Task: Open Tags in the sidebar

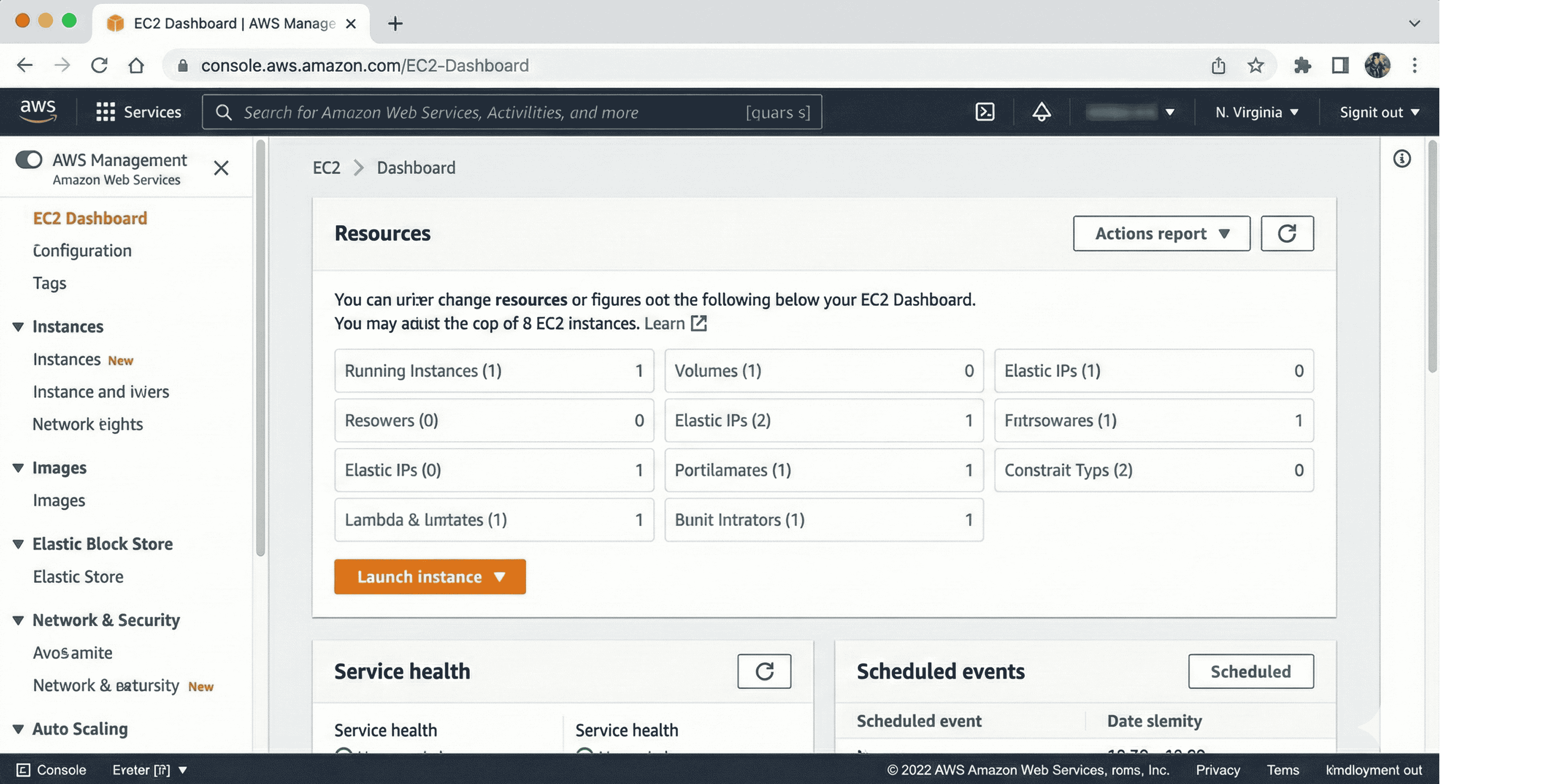Action: coord(49,283)
